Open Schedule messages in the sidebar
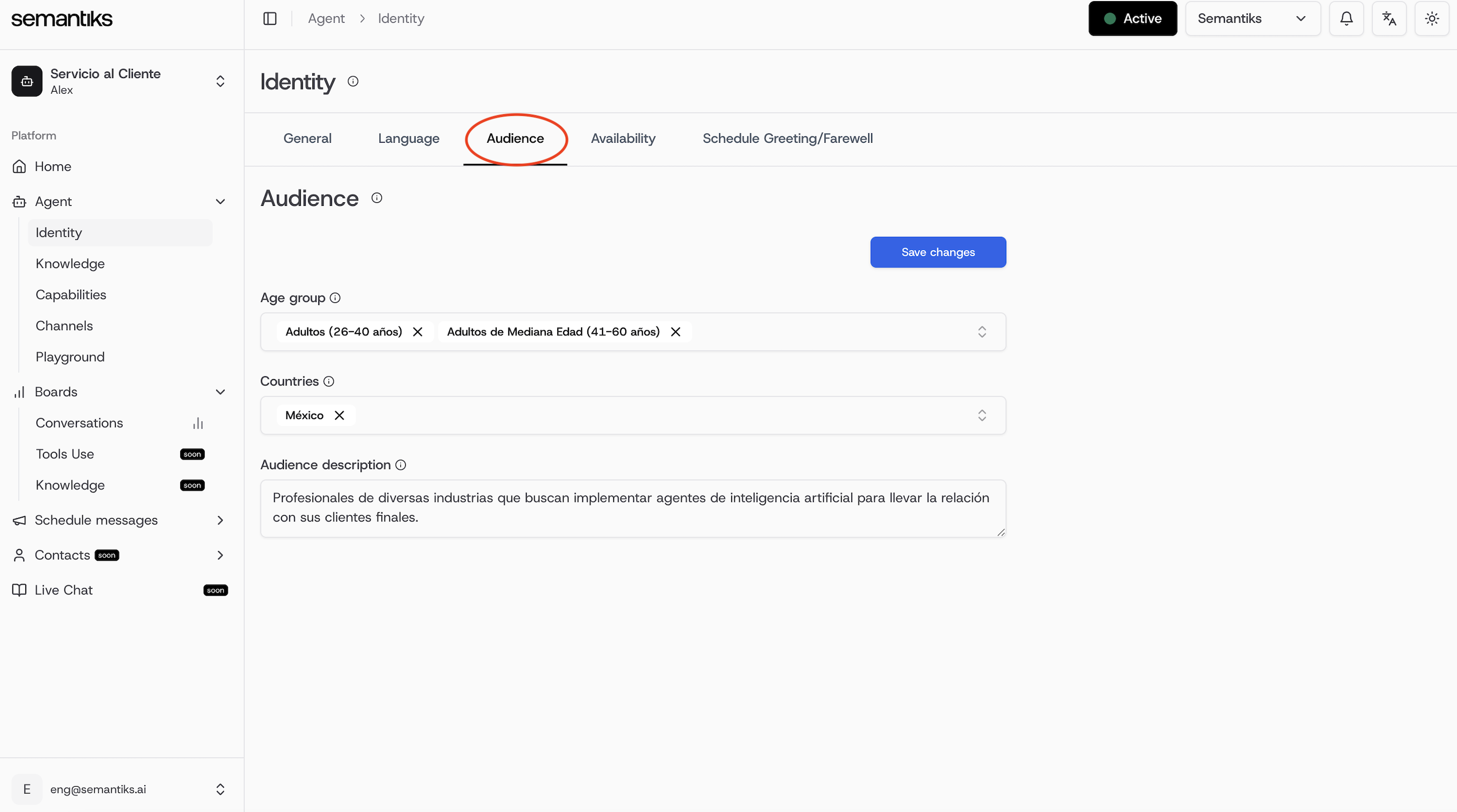Screen dimensions: 1457x812 (x=96, y=520)
